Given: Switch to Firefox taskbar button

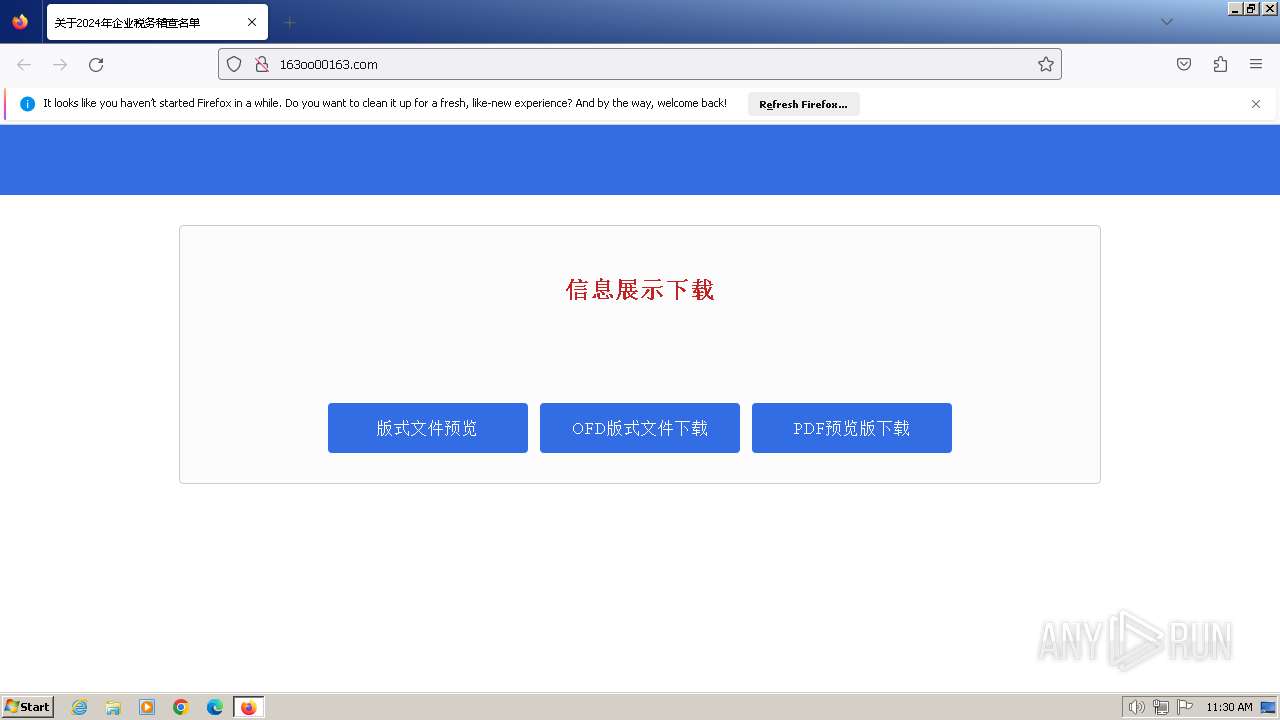Looking at the screenshot, I should (248, 707).
